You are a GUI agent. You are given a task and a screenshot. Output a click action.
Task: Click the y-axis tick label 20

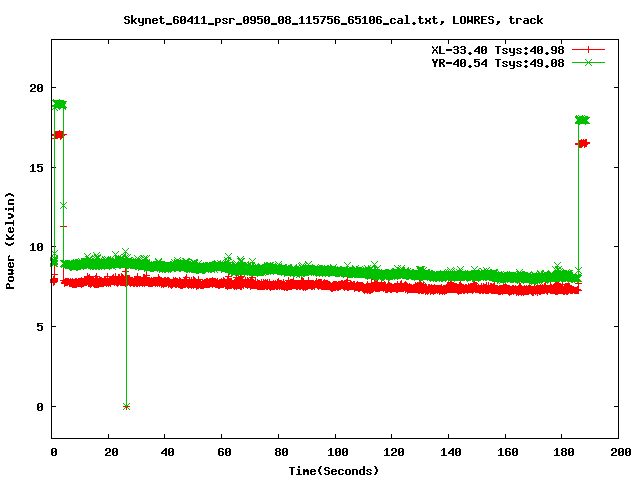tap(36, 88)
